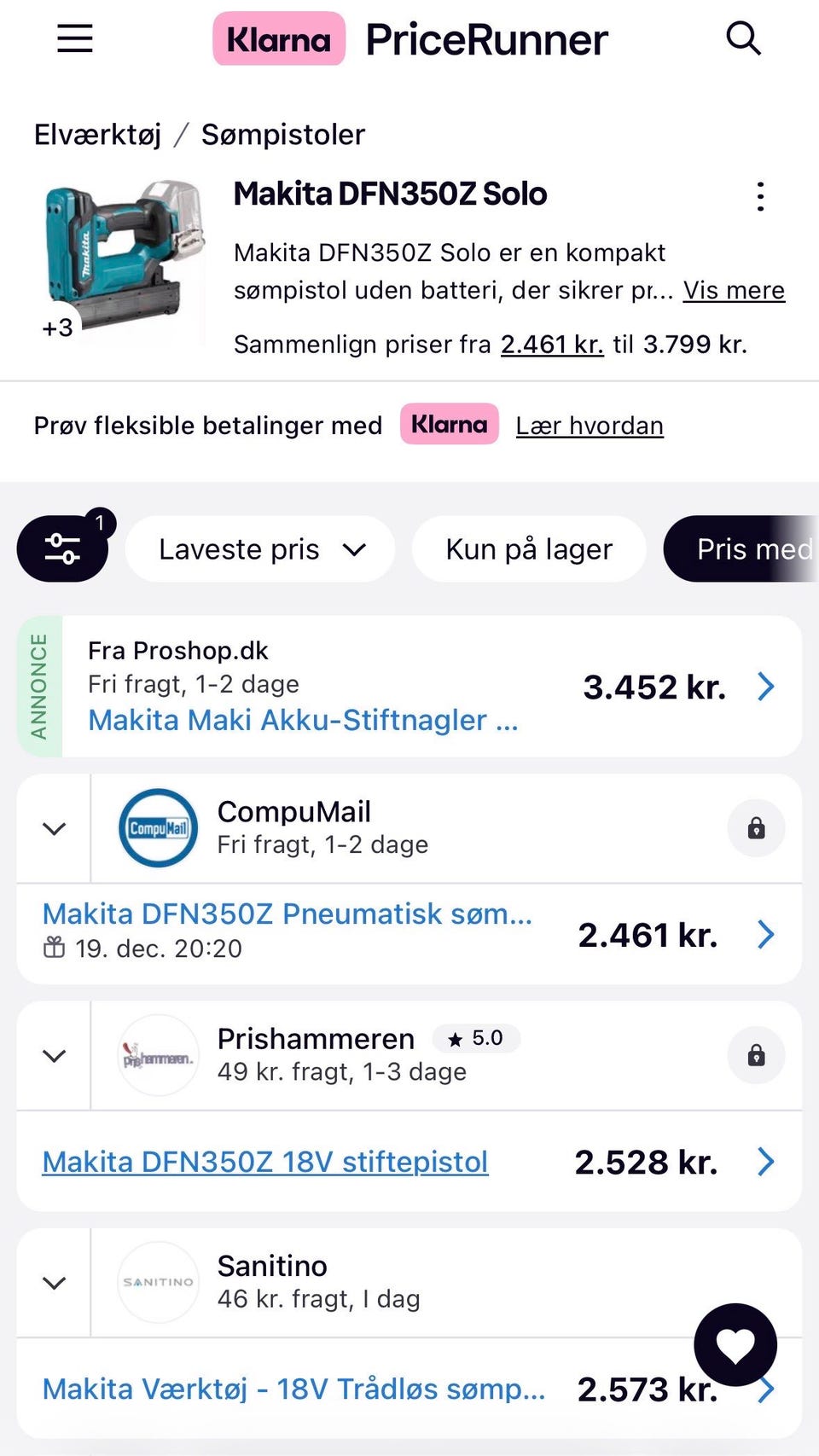Go to the Elværktøj breadcrumb category

click(97, 135)
